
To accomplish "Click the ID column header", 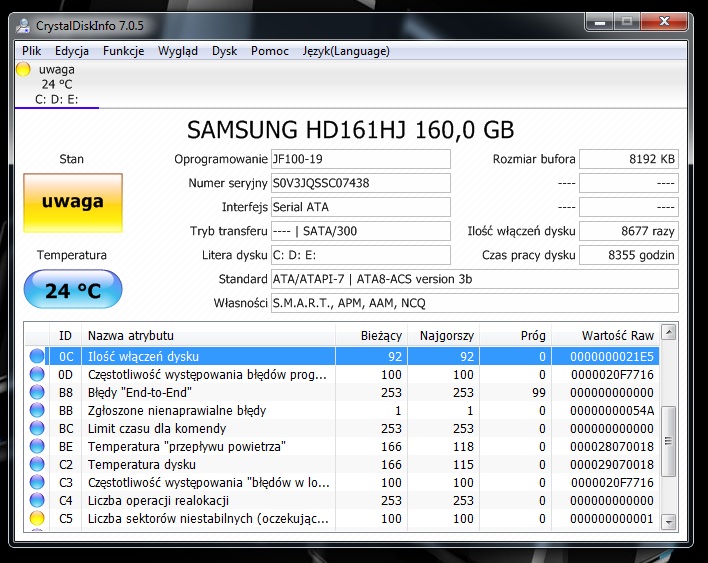I will [x=65, y=335].
